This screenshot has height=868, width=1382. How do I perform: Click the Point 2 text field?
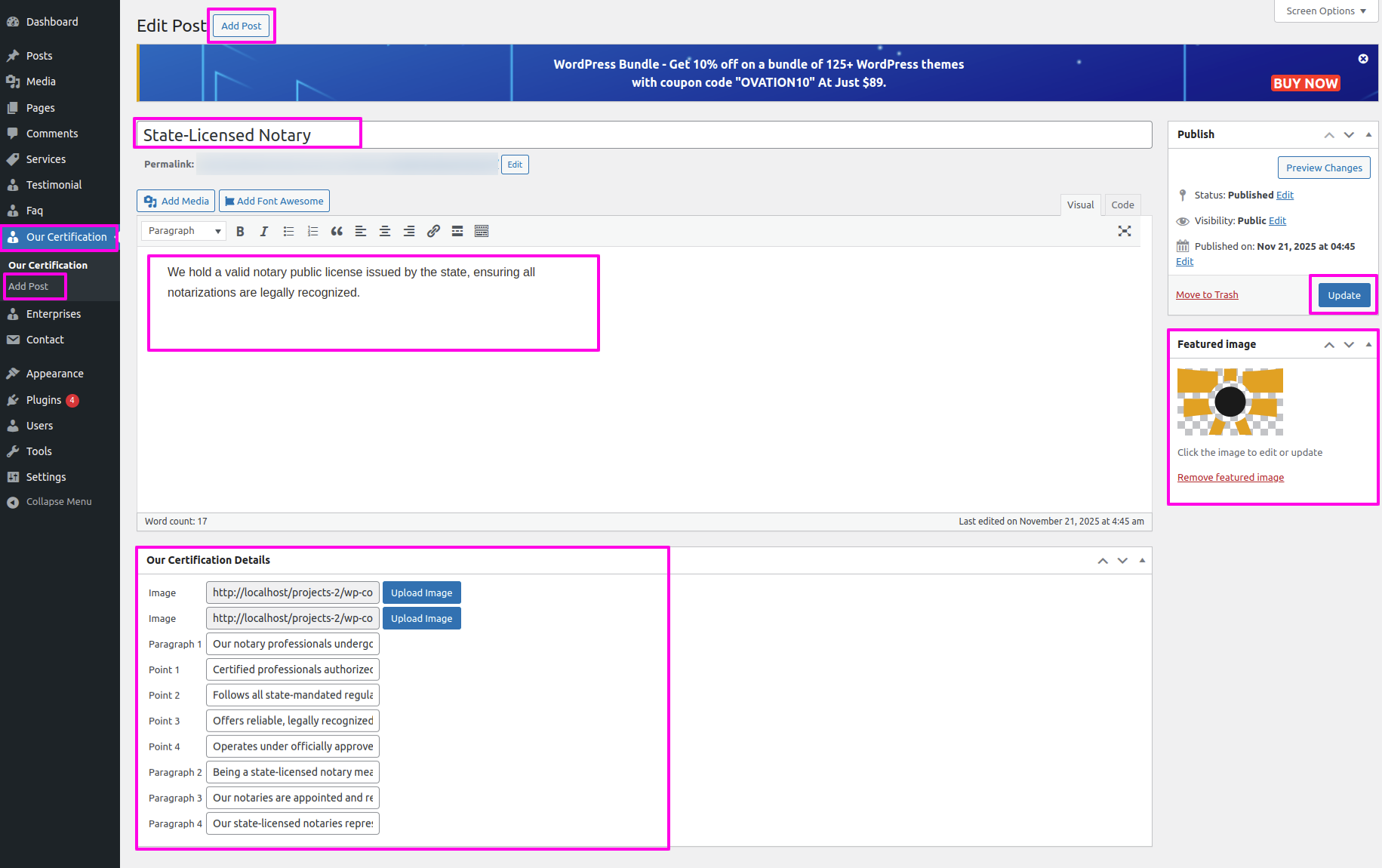293,695
